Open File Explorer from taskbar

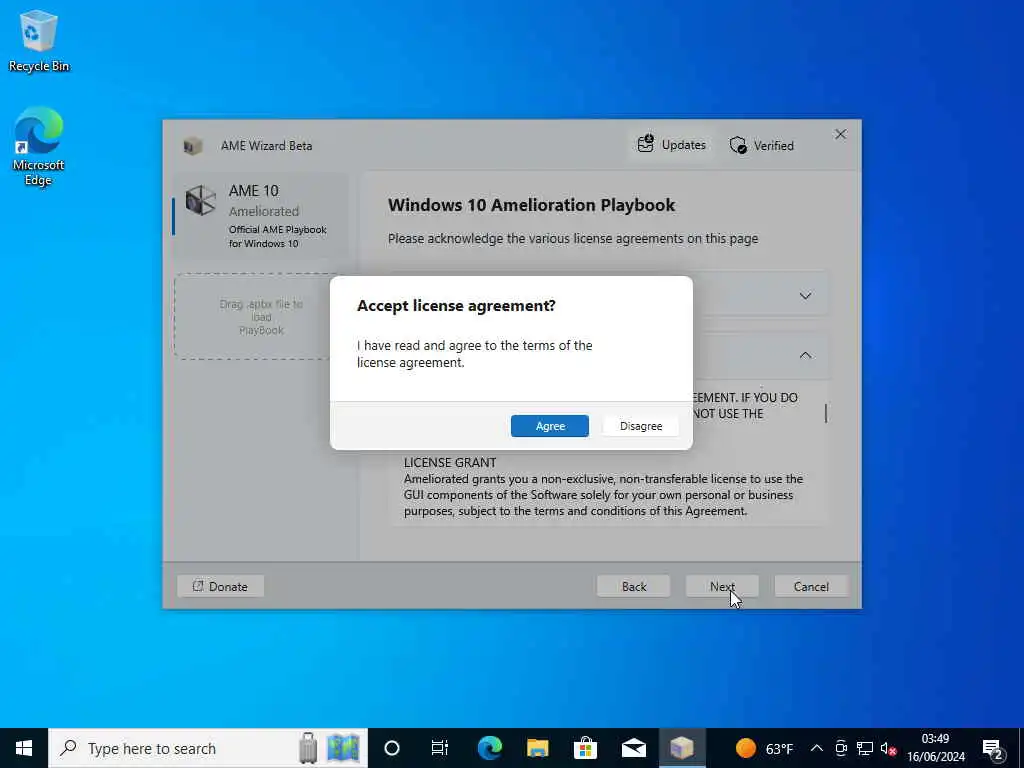(537, 748)
